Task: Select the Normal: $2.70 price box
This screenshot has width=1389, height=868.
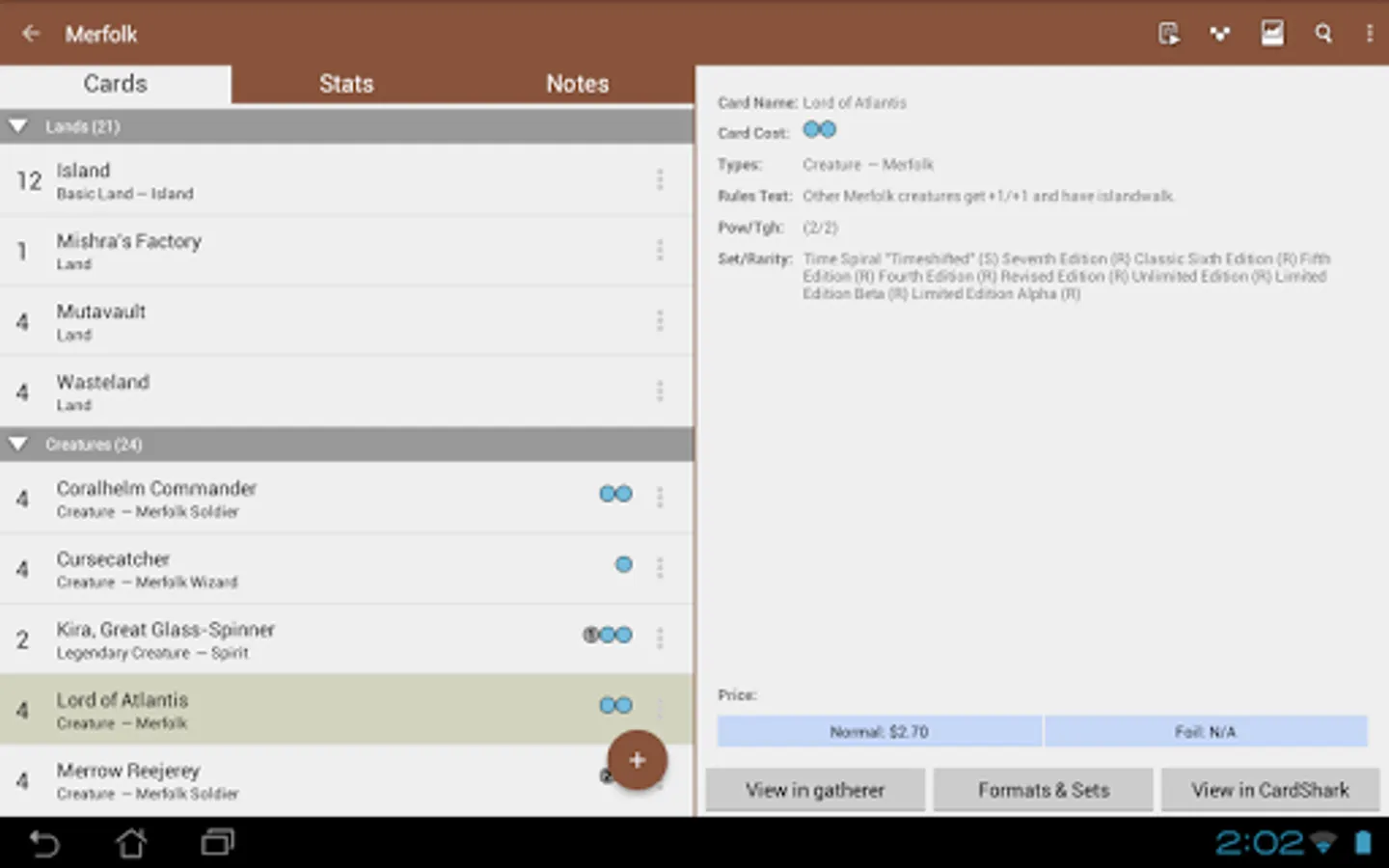Action: (x=879, y=732)
